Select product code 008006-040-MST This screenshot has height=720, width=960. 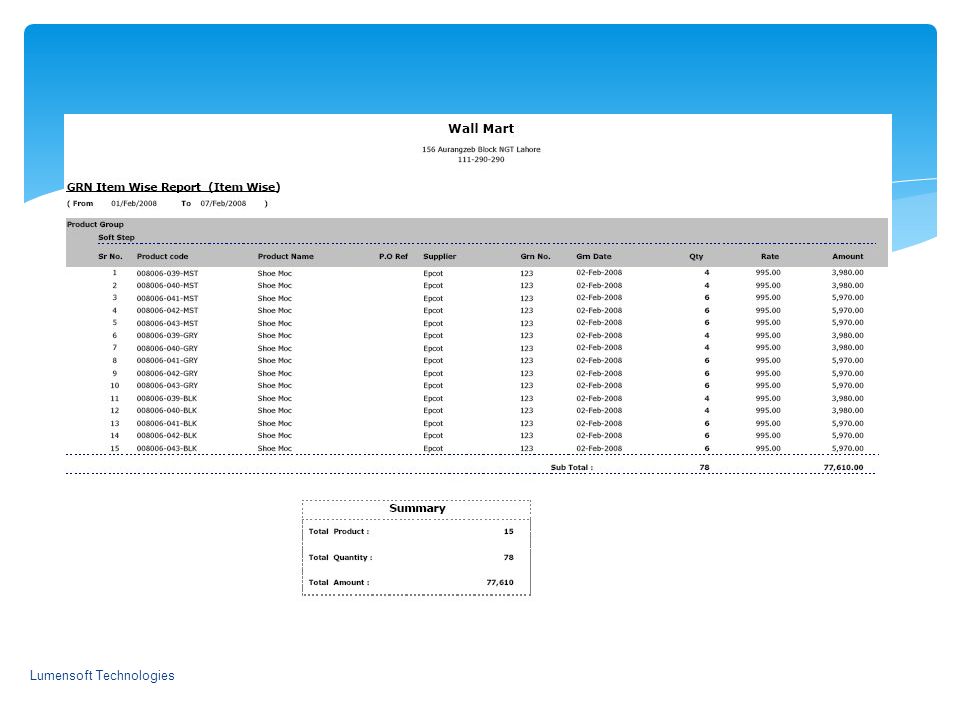click(x=167, y=285)
